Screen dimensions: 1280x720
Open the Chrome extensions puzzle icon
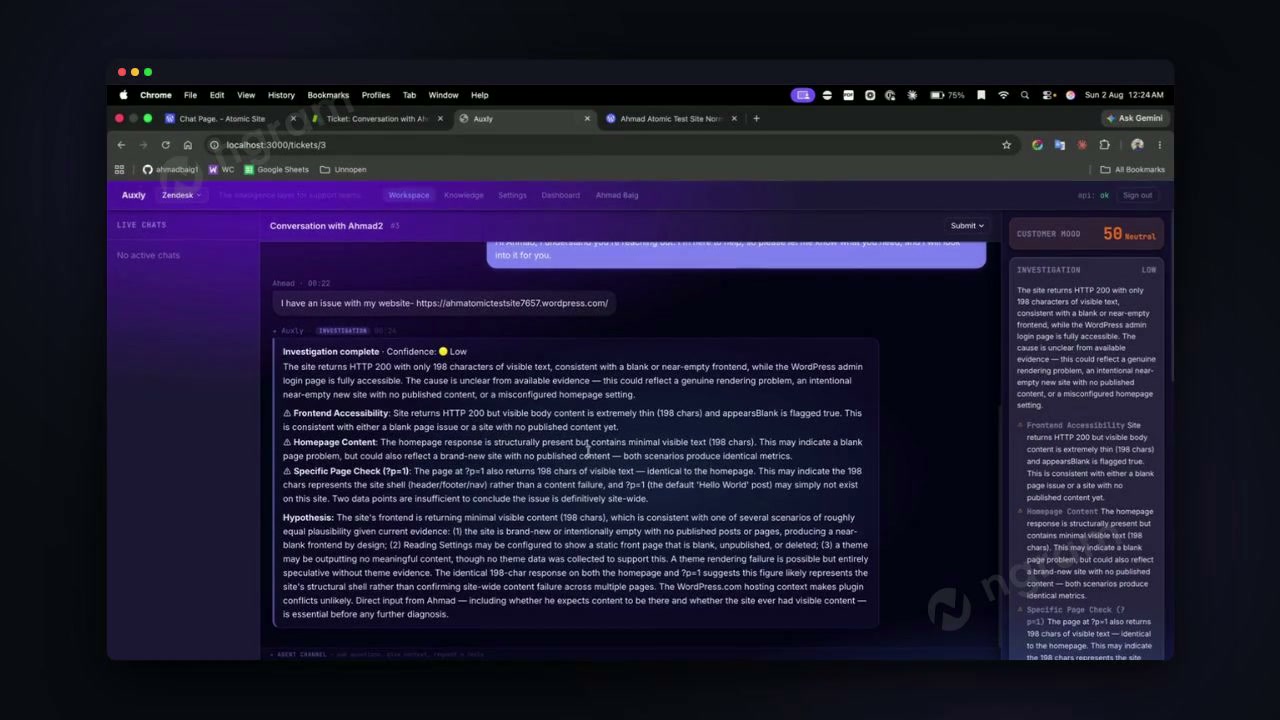tap(1104, 145)
